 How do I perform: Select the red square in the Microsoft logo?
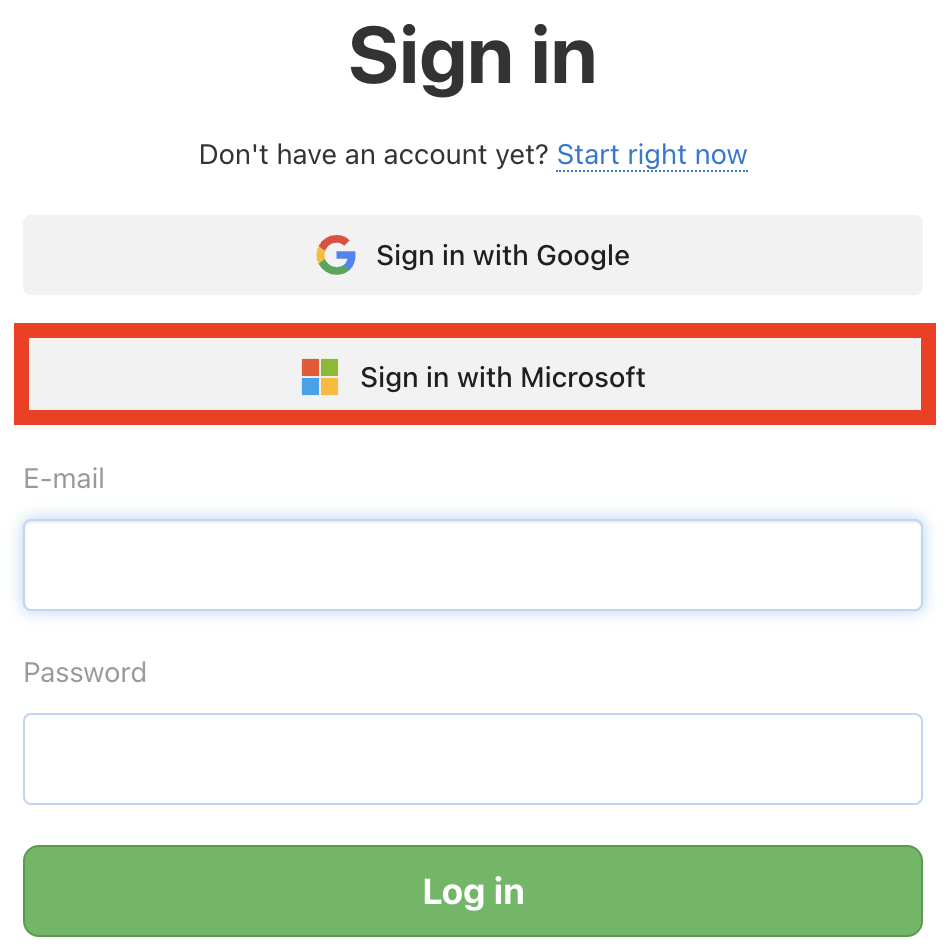pyautogui.click(x=311, y=367)
